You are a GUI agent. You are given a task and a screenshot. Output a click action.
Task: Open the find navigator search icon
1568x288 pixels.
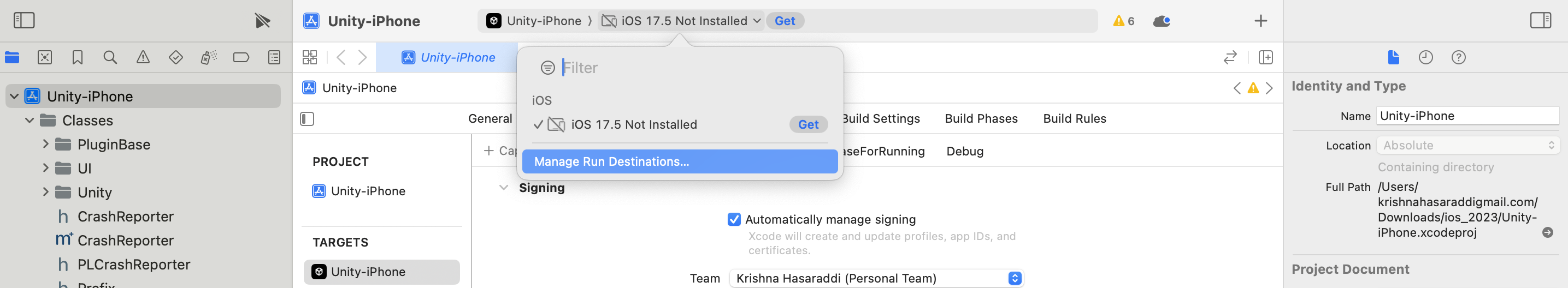110,57
